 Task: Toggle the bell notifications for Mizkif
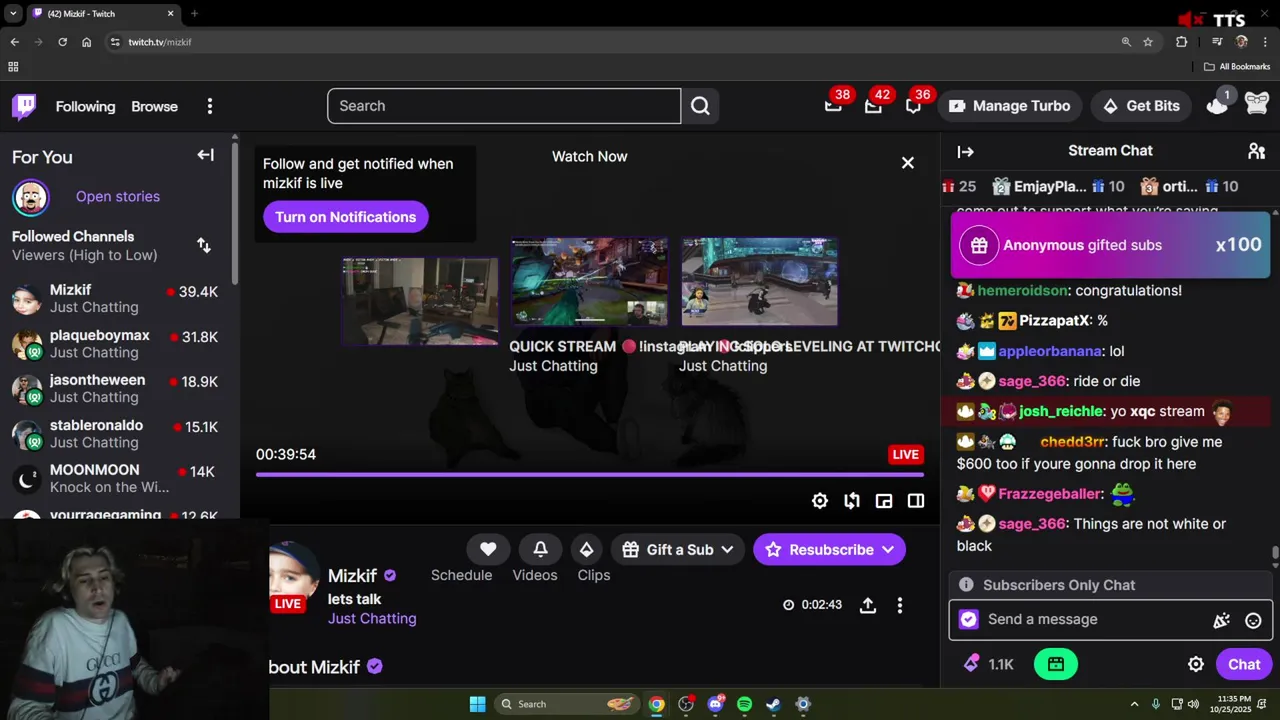click(540, 549)
